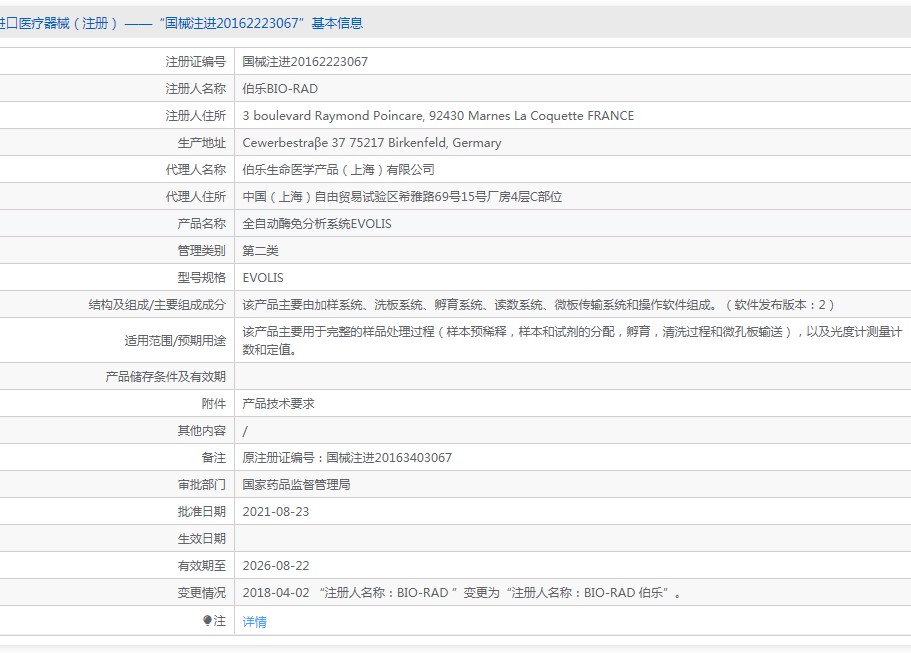Click remark 原注册证编号：国械注进20163403067

tap(347, 458)
